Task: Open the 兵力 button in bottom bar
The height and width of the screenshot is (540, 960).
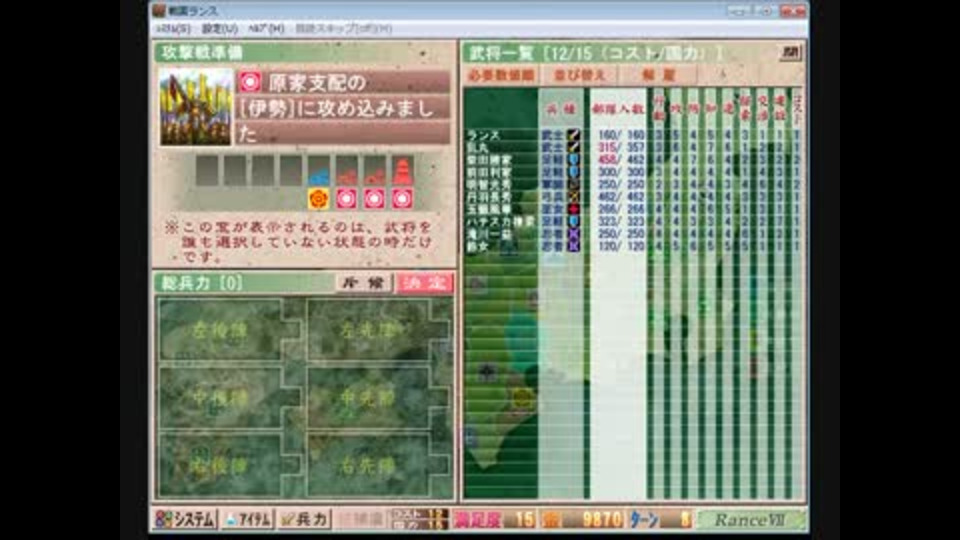Action: (304, 519)
